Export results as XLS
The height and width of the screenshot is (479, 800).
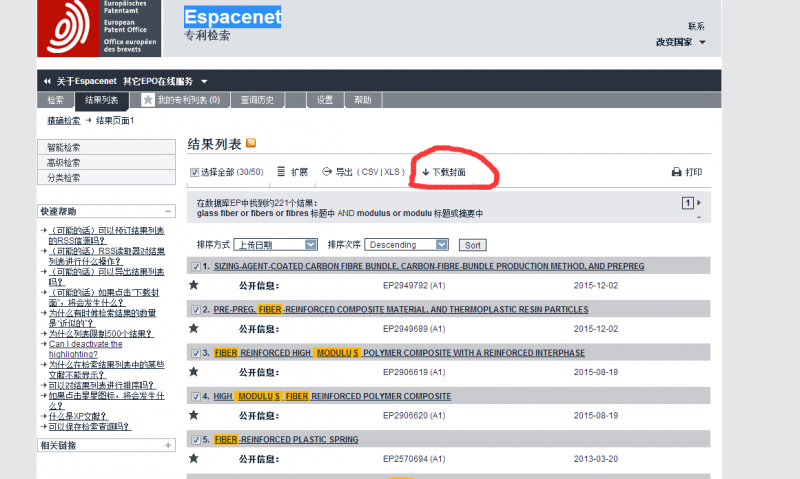coord(392,172)
